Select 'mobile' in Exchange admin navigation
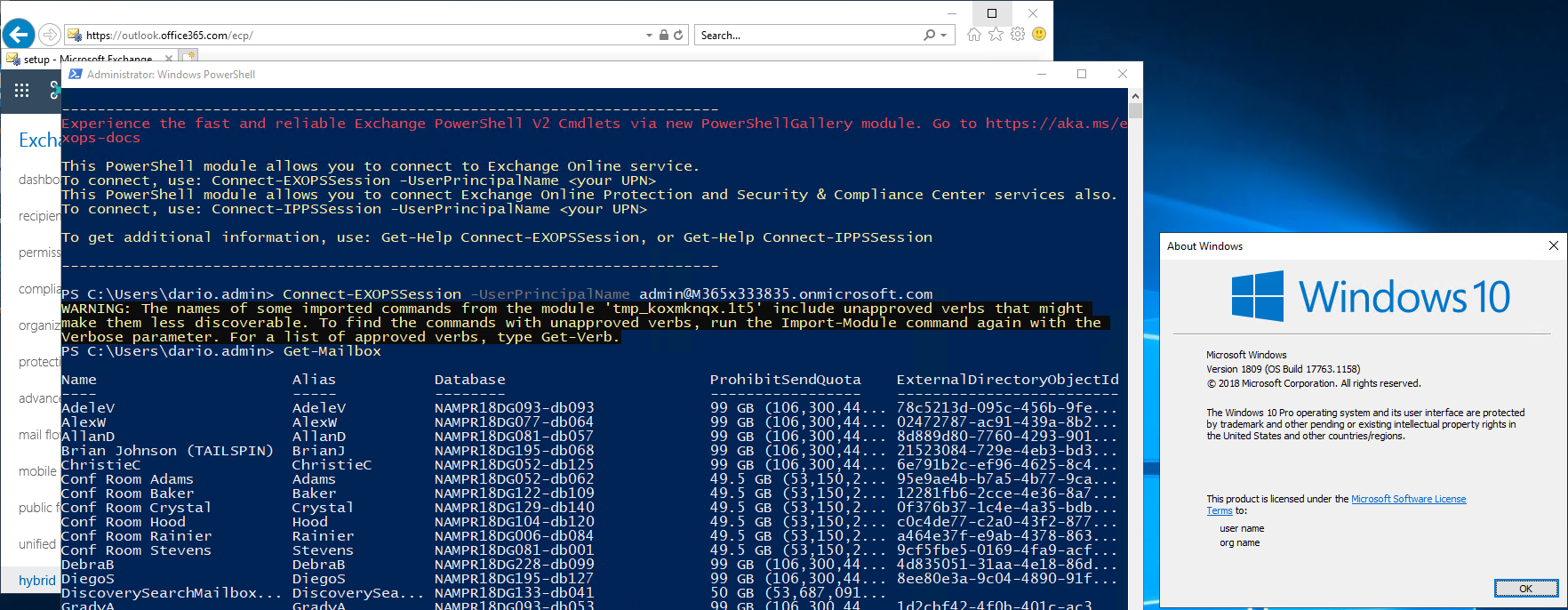 coord(39,471)
